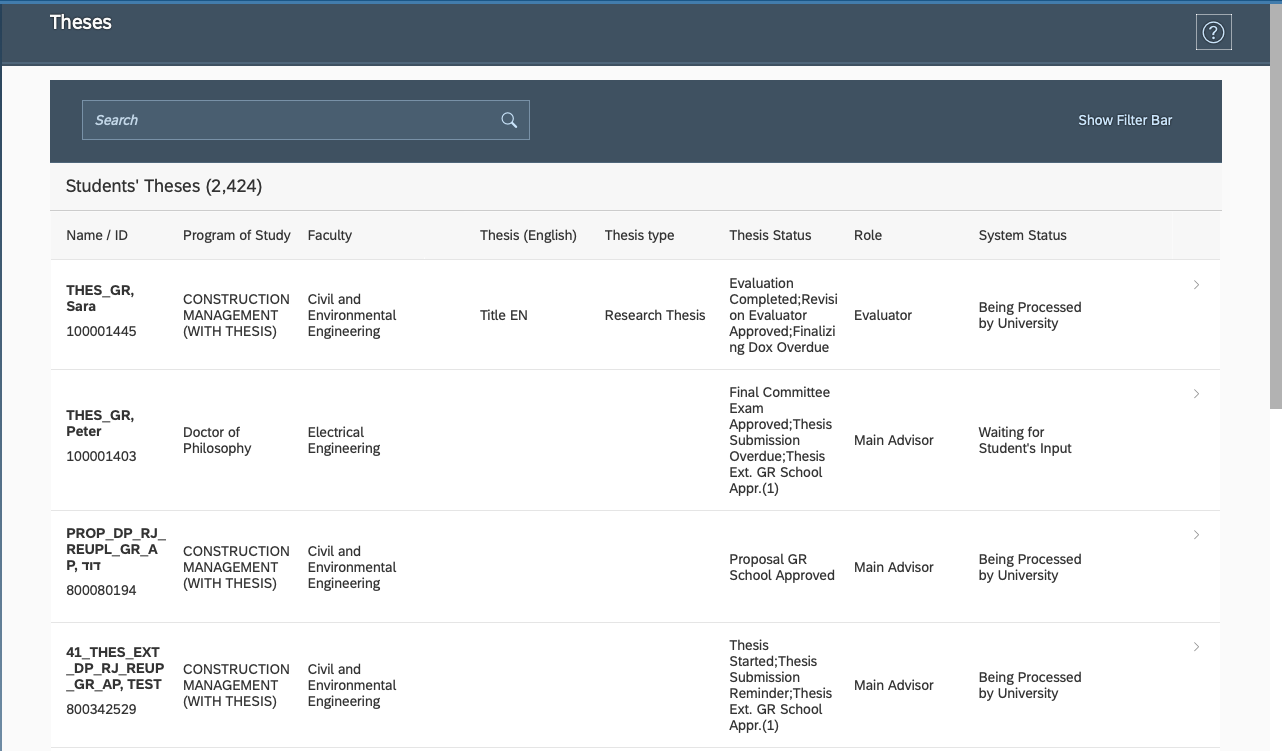Screen dimensions: 1282x751
Task: Click the System Status column header
Action: pos(1022,235)
